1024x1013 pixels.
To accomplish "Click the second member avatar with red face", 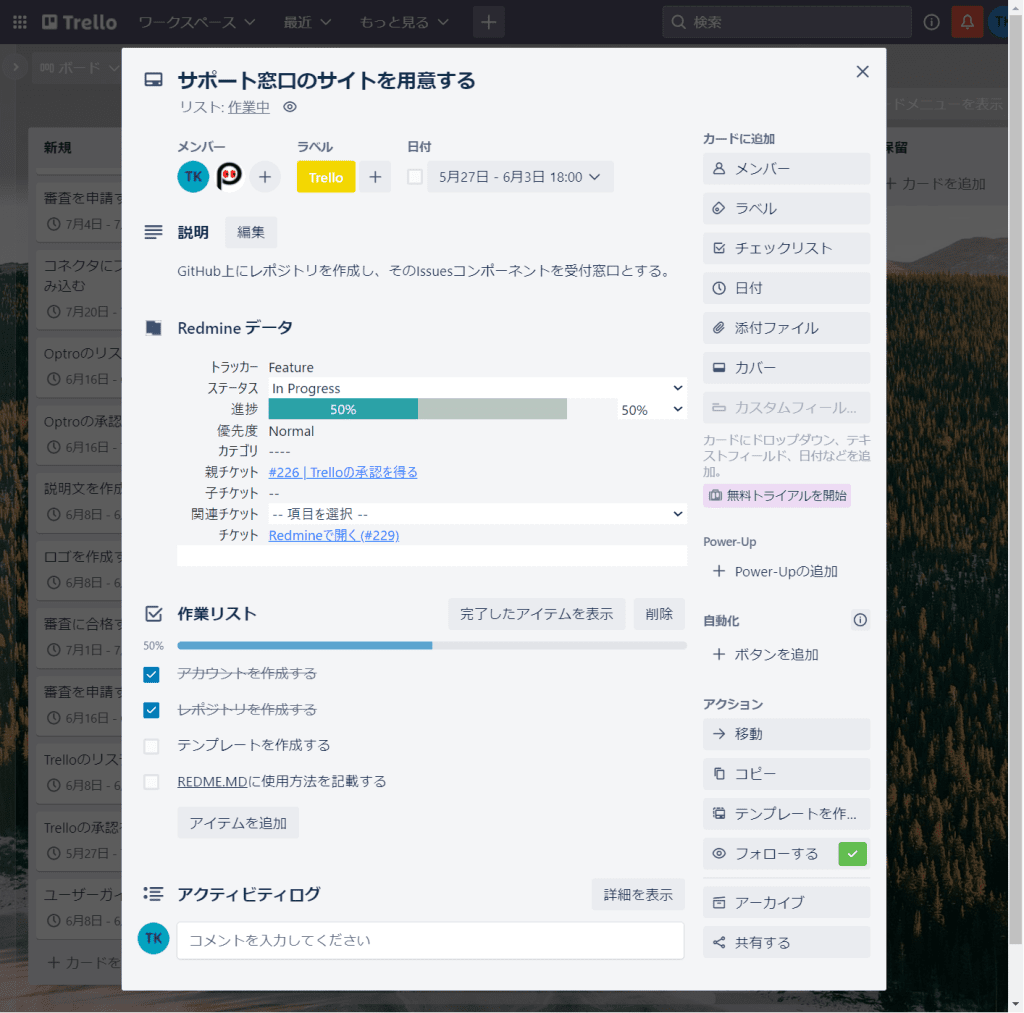I will click(229, 177).
